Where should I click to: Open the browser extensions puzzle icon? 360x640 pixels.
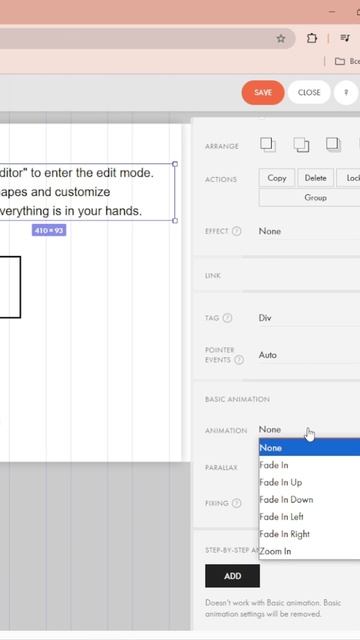tap(311, 38)
